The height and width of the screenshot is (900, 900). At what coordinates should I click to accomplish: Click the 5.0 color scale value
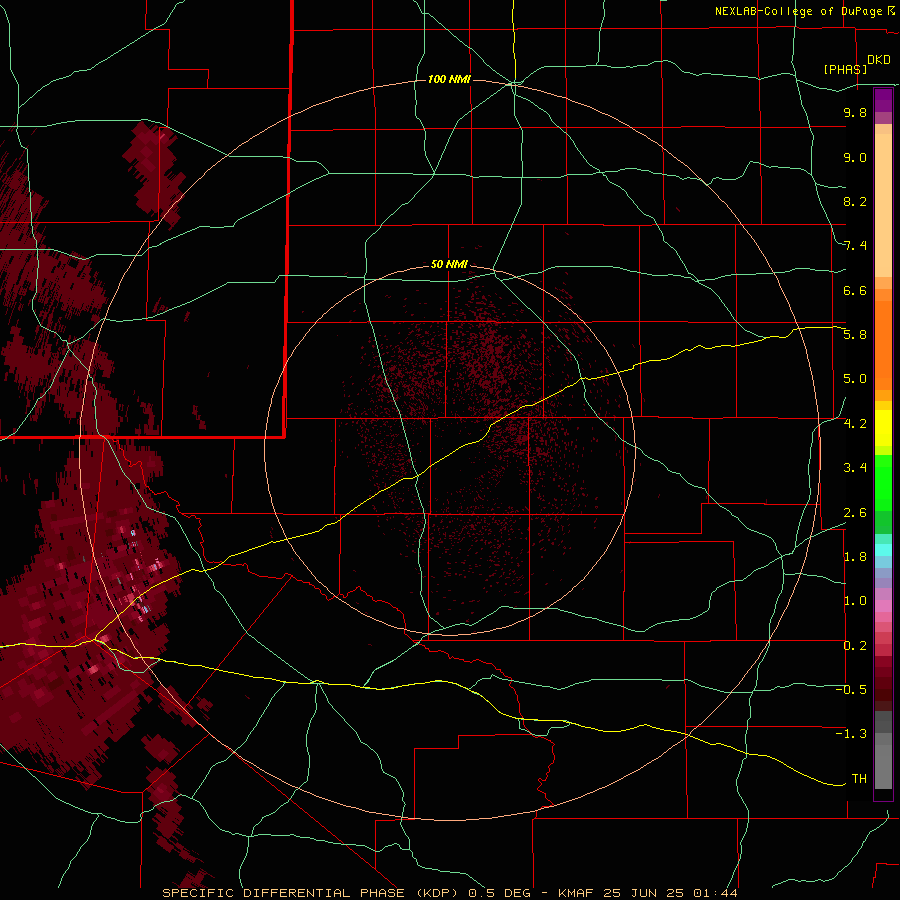(x=855, y=379)
